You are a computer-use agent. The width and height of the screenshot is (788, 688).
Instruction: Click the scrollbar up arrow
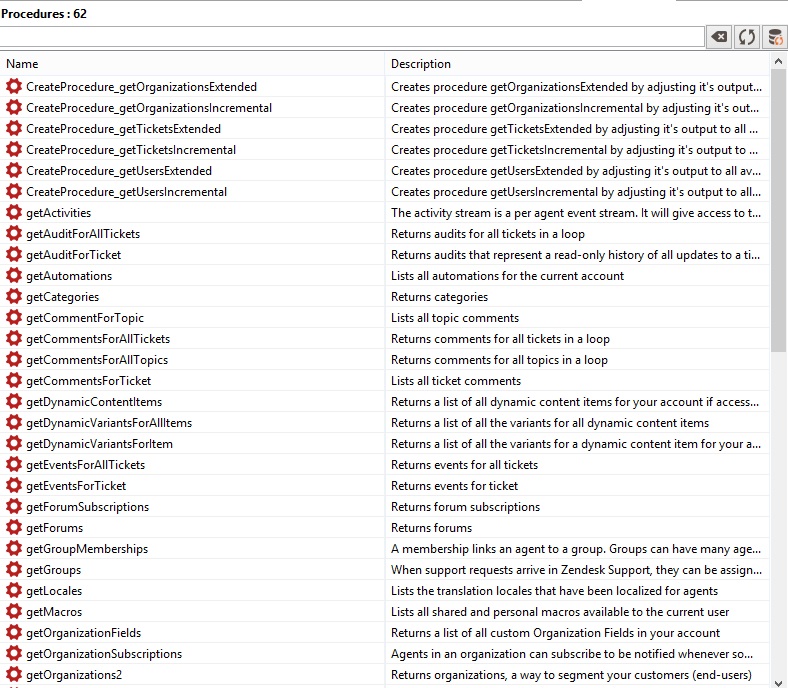coord(779,82)
